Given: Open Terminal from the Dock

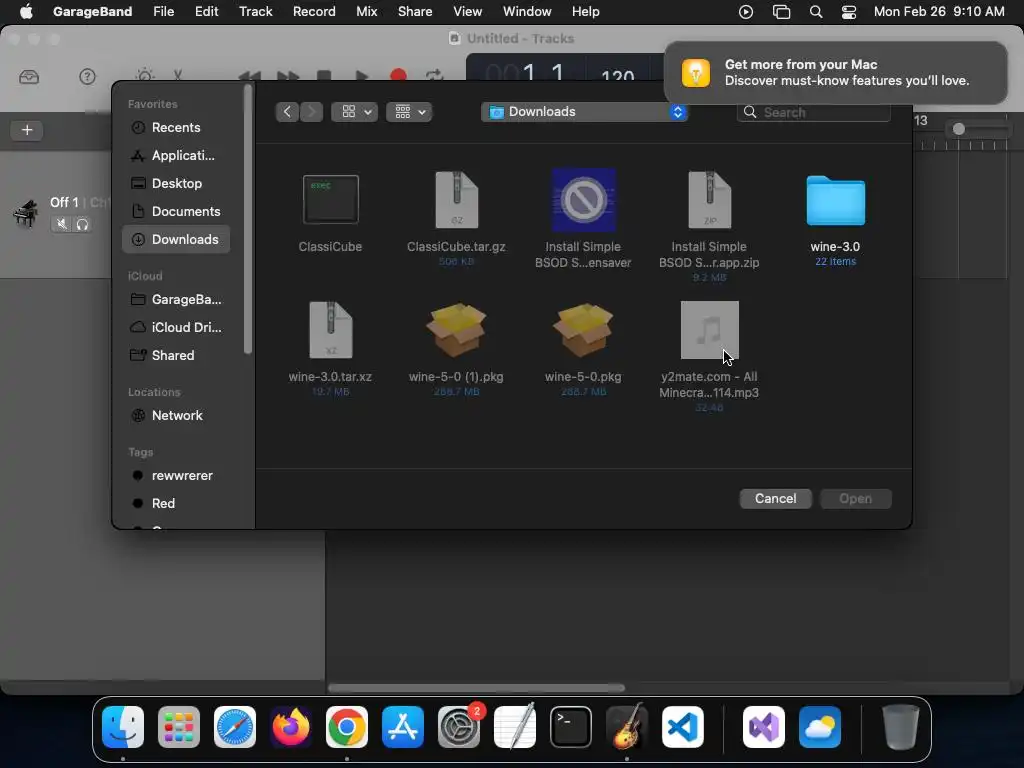Looking at the screenshot, I should coord(571,727).
